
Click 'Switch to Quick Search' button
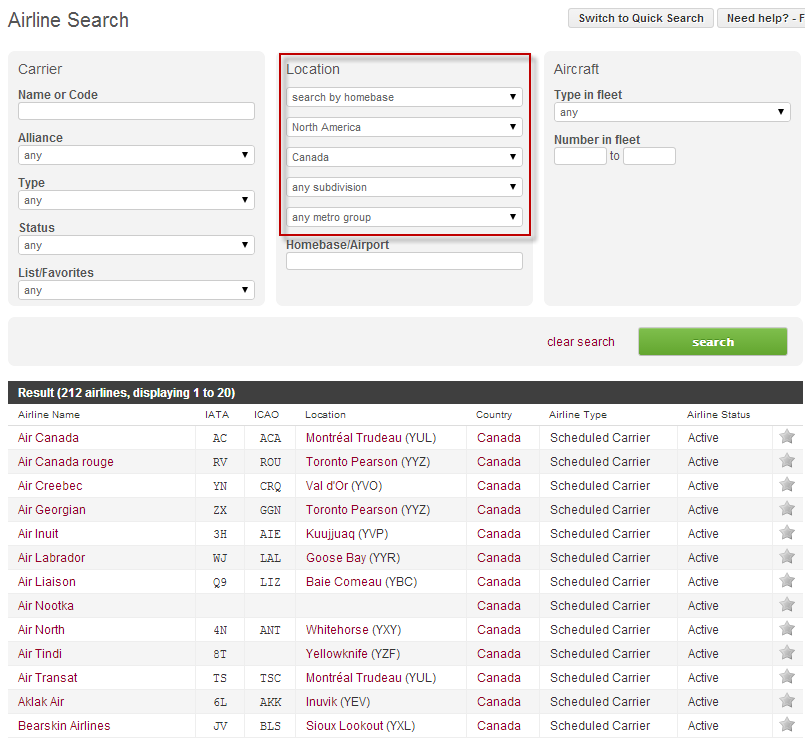click(640, 18)
